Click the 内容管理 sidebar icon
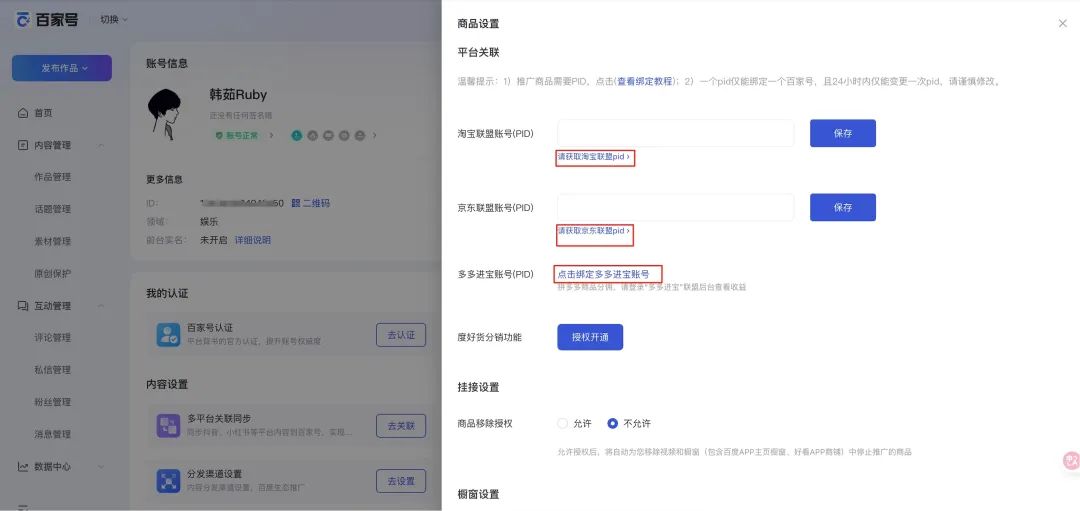1080x511 pixels. point(23,145)
